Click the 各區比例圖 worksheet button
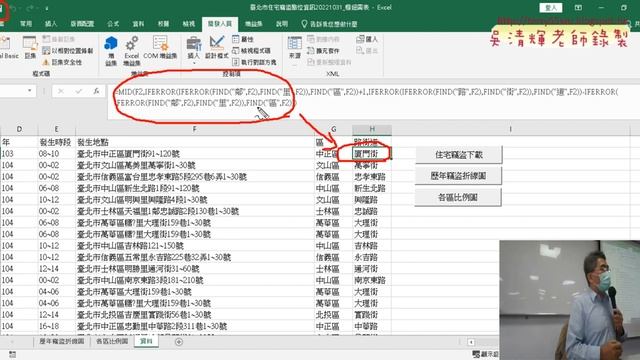The image size is (640, 360). (x=458, y=197)
